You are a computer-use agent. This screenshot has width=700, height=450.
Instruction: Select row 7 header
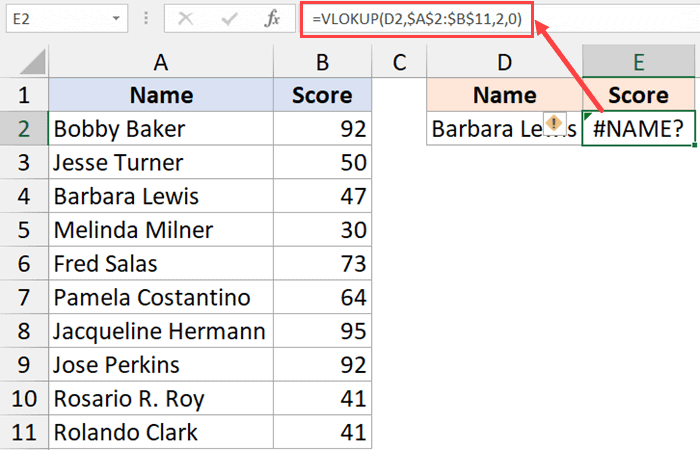[24, 298]
